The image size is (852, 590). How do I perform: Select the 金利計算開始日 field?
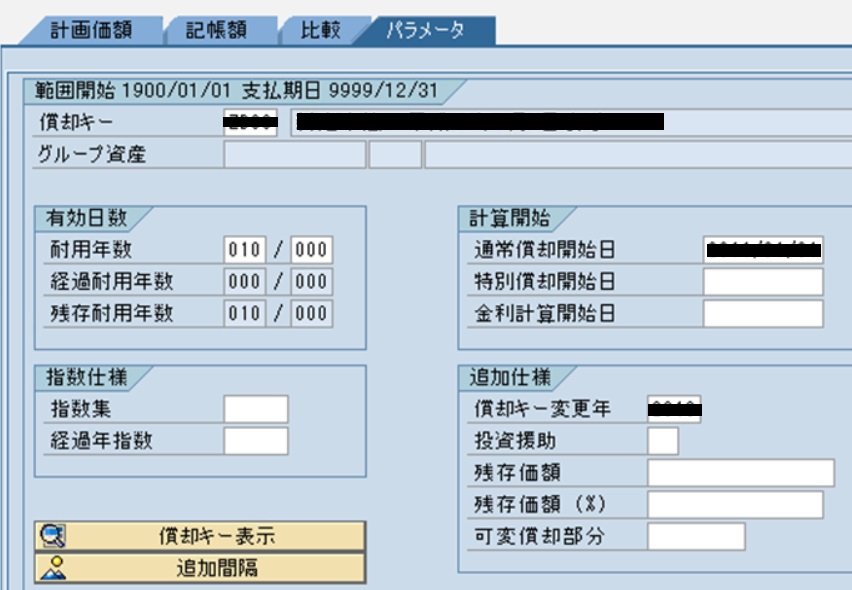(763, 314)
